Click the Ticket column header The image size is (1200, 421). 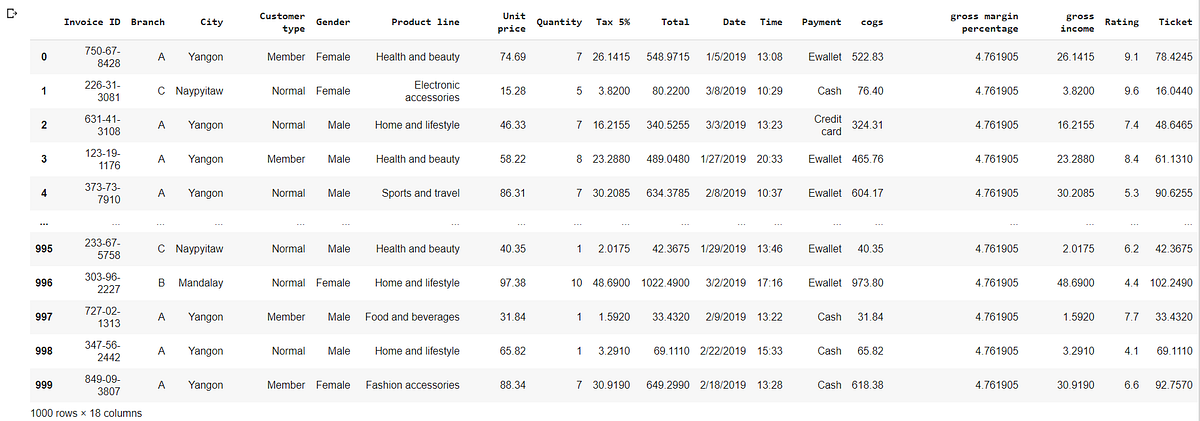1175,22
